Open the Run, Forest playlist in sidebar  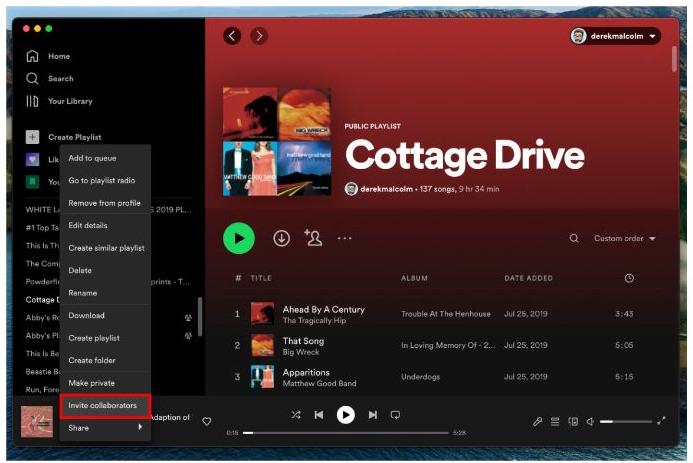pyautogui.click(x=42, y=390)
